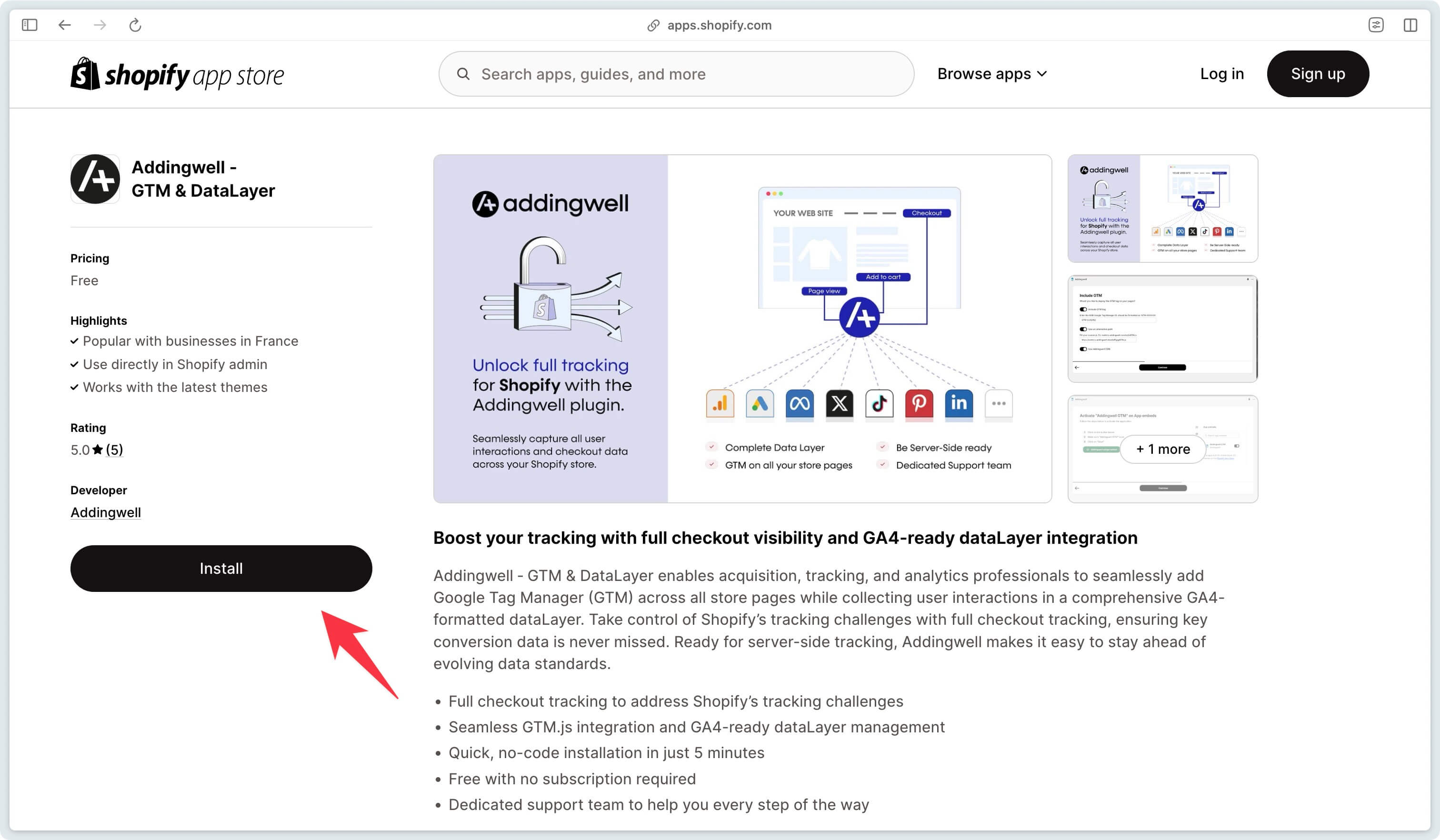Open the browser site settings icon

[1376, 25]
